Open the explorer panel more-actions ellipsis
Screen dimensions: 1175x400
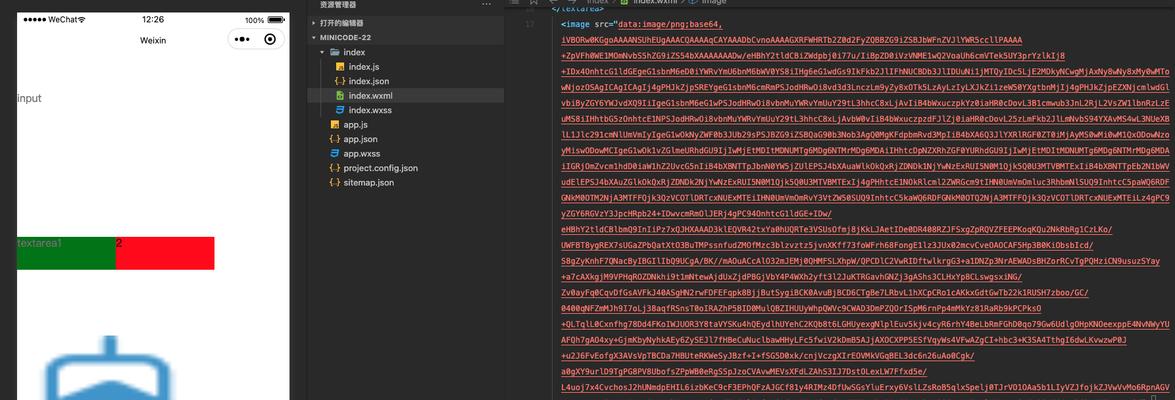pyautogui.click(x=486, y=4)
